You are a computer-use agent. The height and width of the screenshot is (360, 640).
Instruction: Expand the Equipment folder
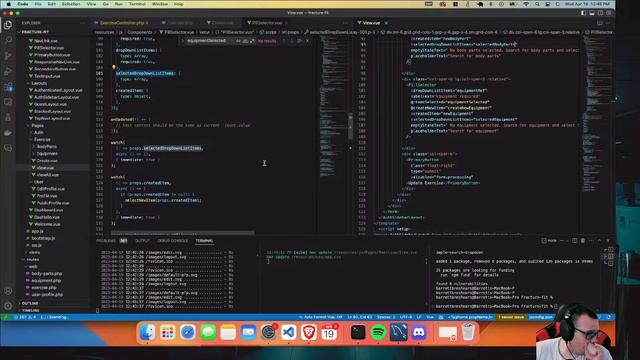pos(47,154)
